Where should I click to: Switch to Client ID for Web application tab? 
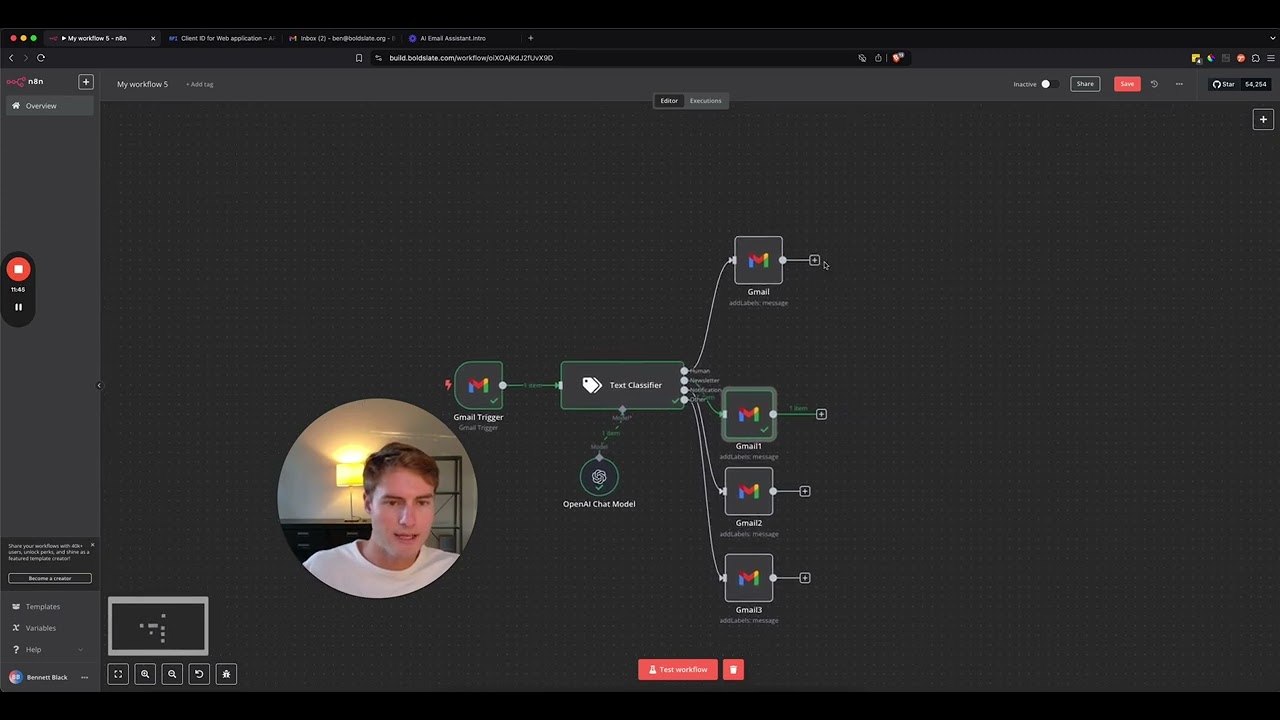tap(220, 38)
